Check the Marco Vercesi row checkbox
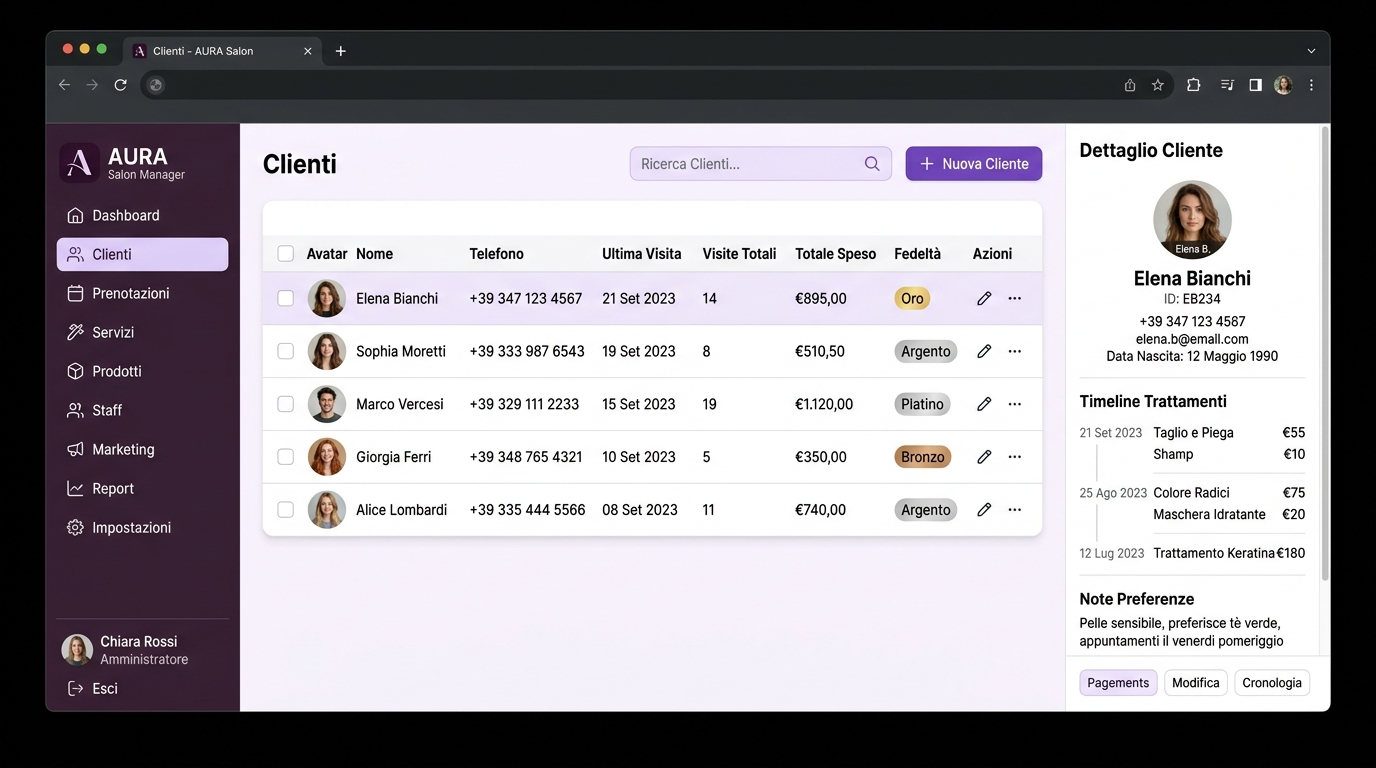The height and width of the screenshot is (768, 1376). coord(285,404)
